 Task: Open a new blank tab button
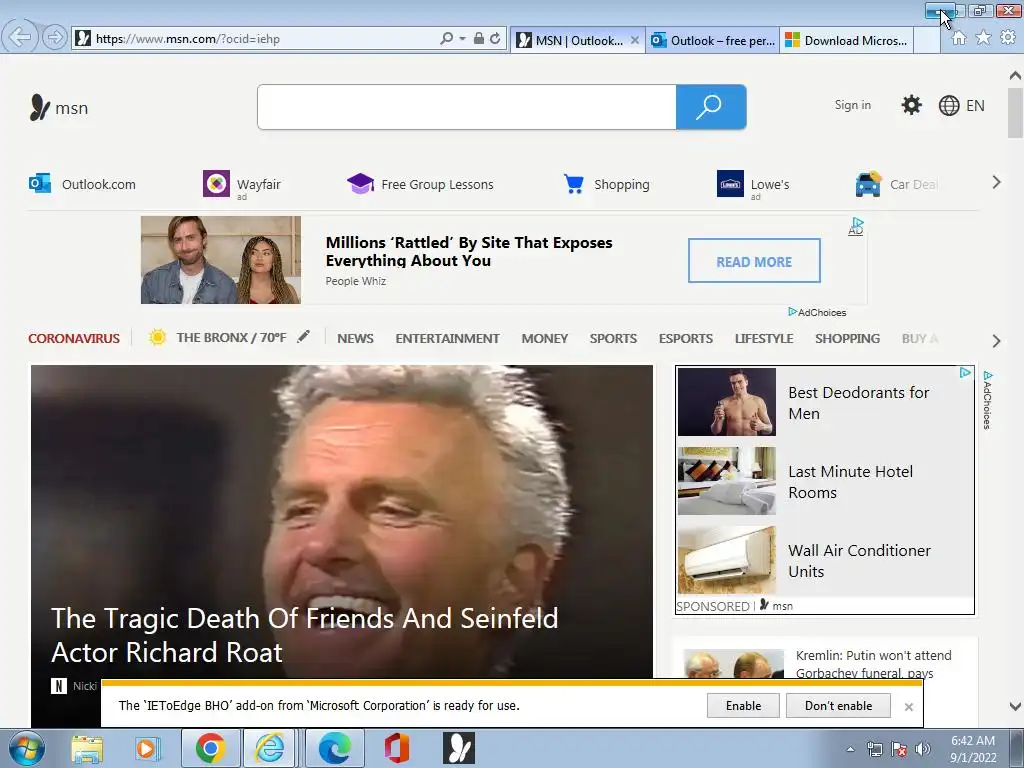927,40
